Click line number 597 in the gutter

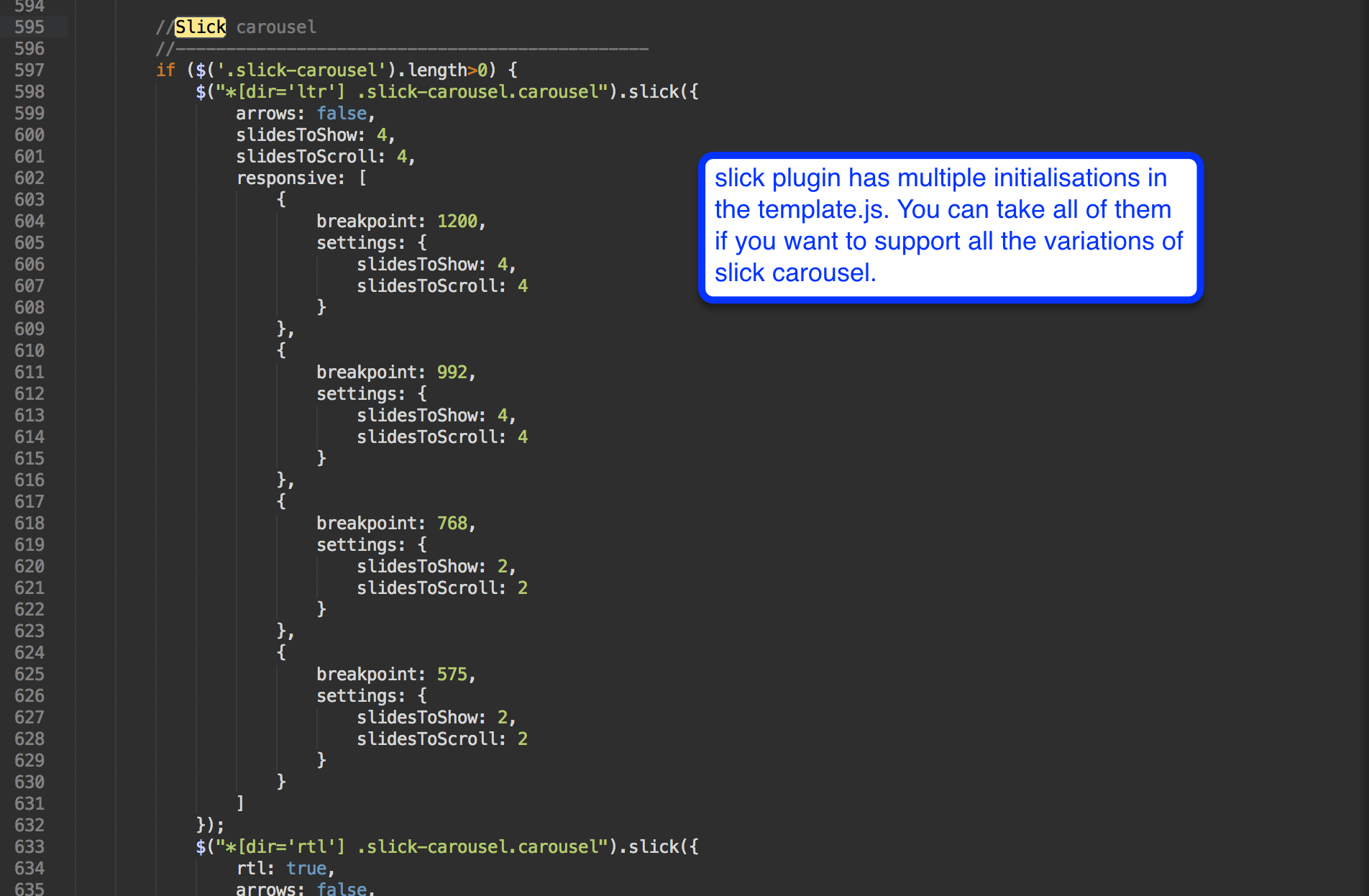point(29,70)
